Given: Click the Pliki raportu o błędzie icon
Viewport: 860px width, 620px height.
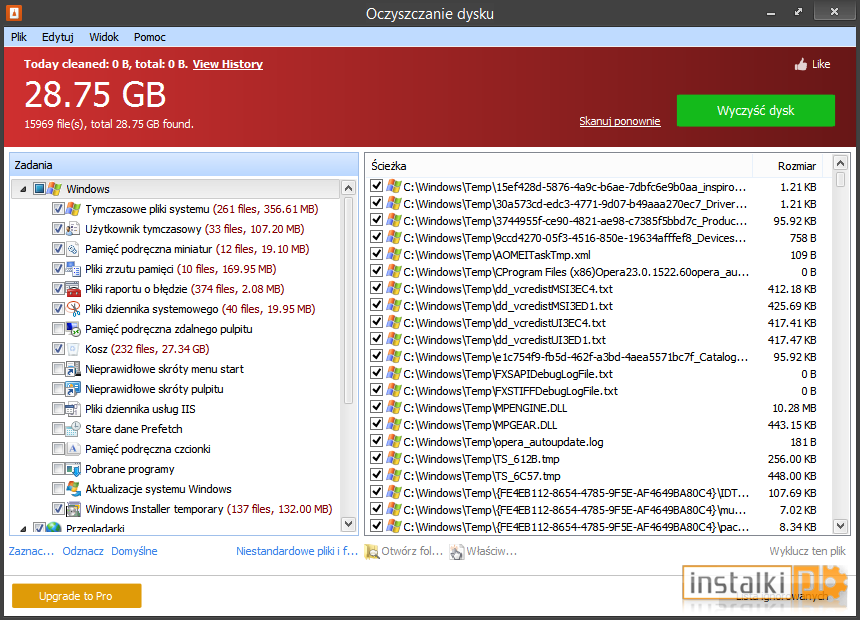Looking at the screenshot, I should coord(73,289).
